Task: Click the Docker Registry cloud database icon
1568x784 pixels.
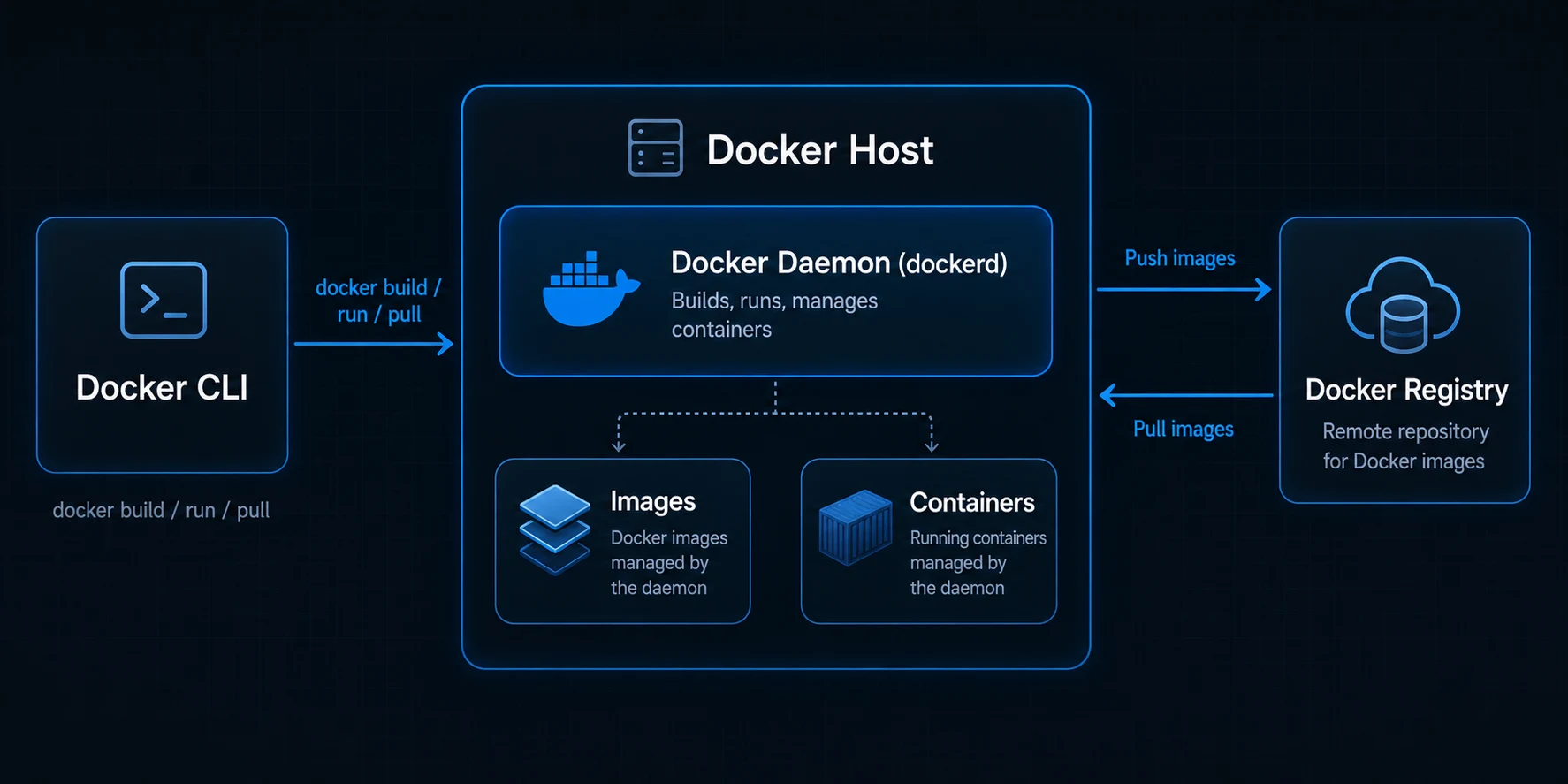Action: pyautogui.click(x=1403, y=305)
